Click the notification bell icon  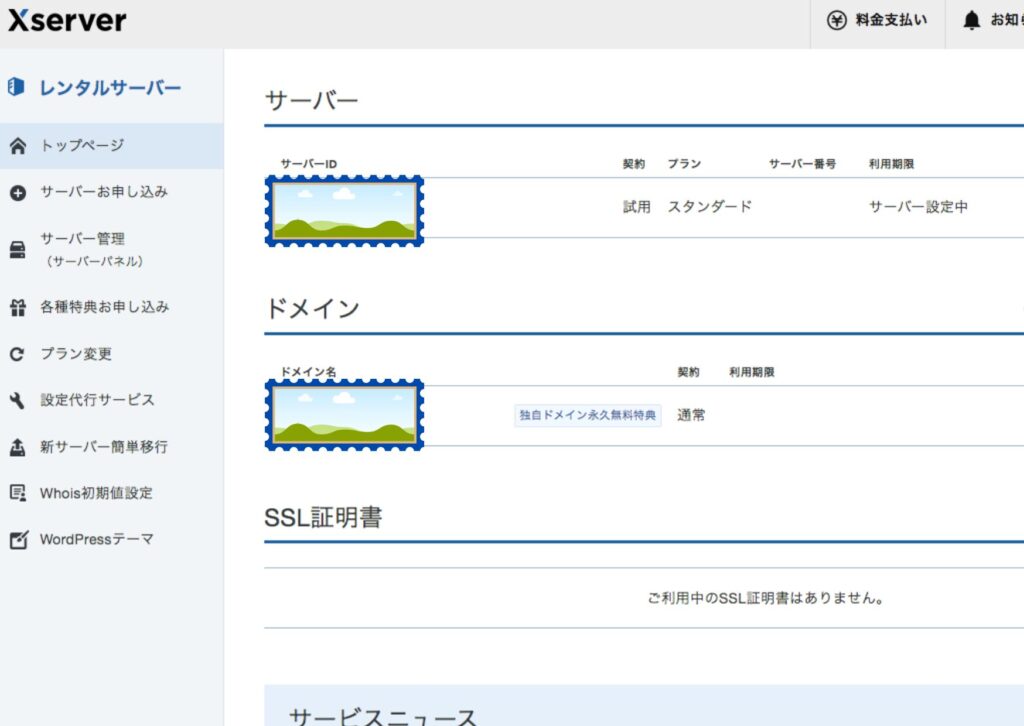(972, 20)
